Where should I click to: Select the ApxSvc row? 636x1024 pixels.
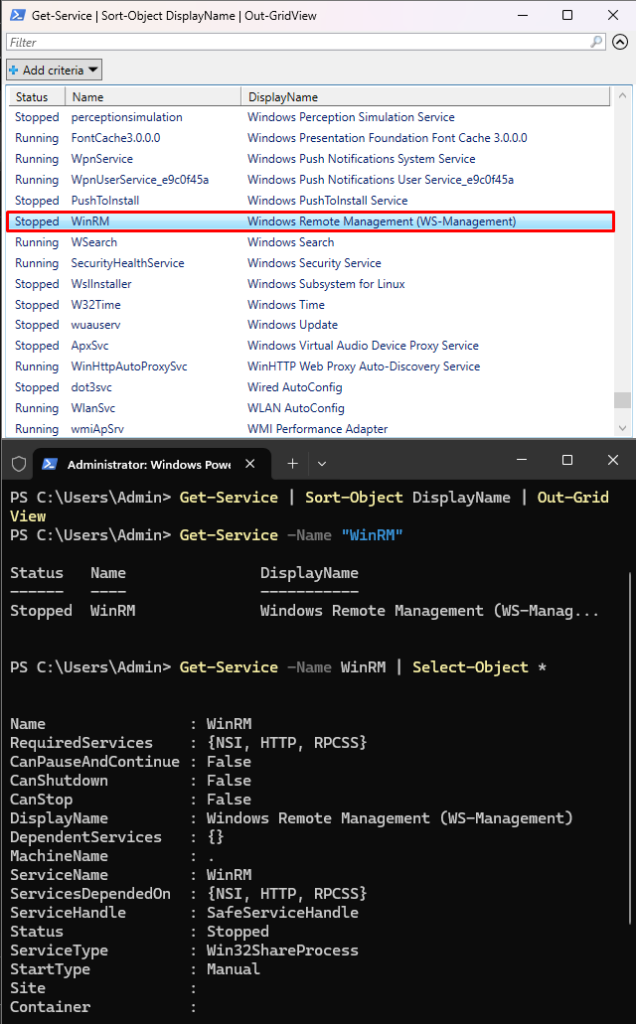(310, 345)
